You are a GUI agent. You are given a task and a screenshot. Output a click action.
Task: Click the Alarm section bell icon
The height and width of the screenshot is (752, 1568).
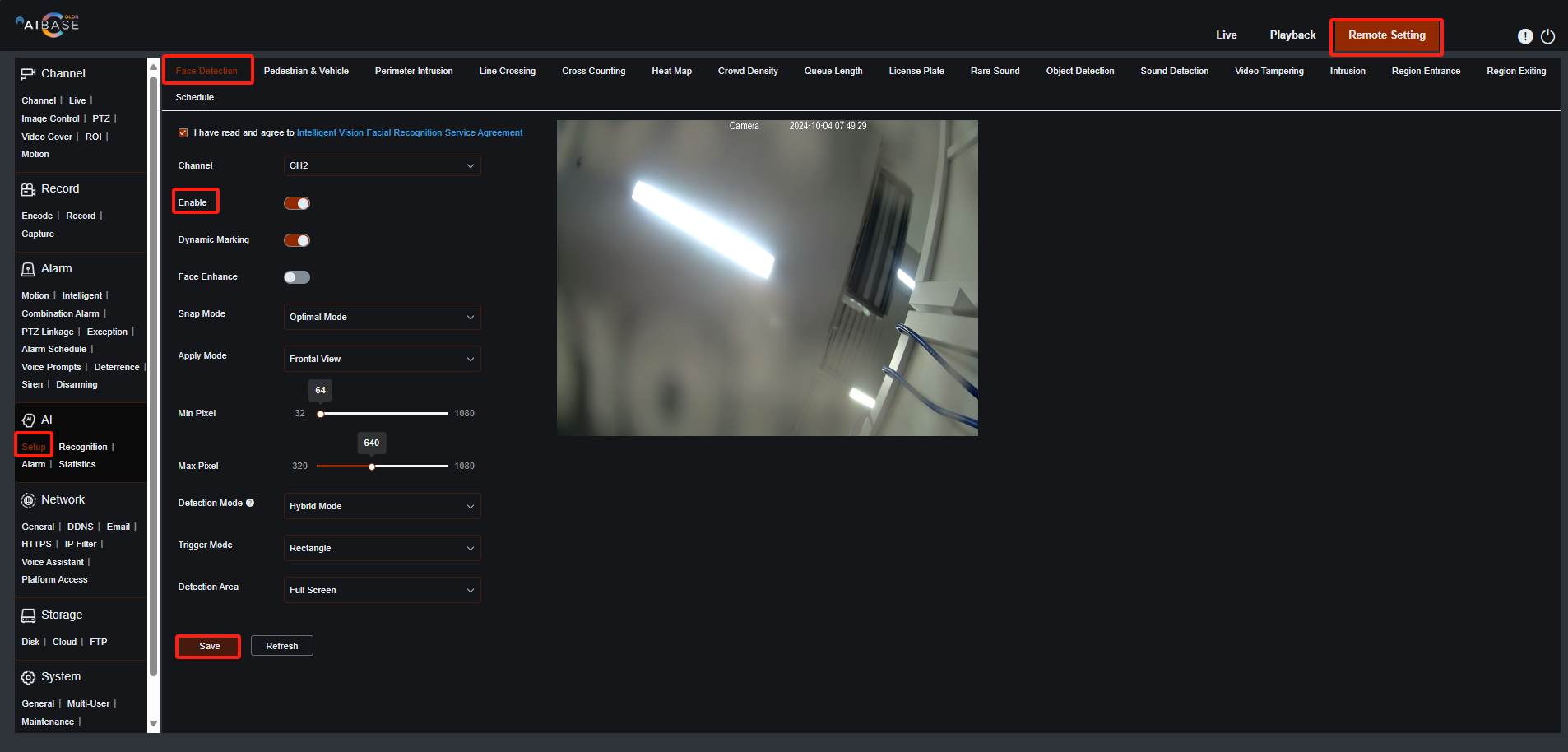28,269
